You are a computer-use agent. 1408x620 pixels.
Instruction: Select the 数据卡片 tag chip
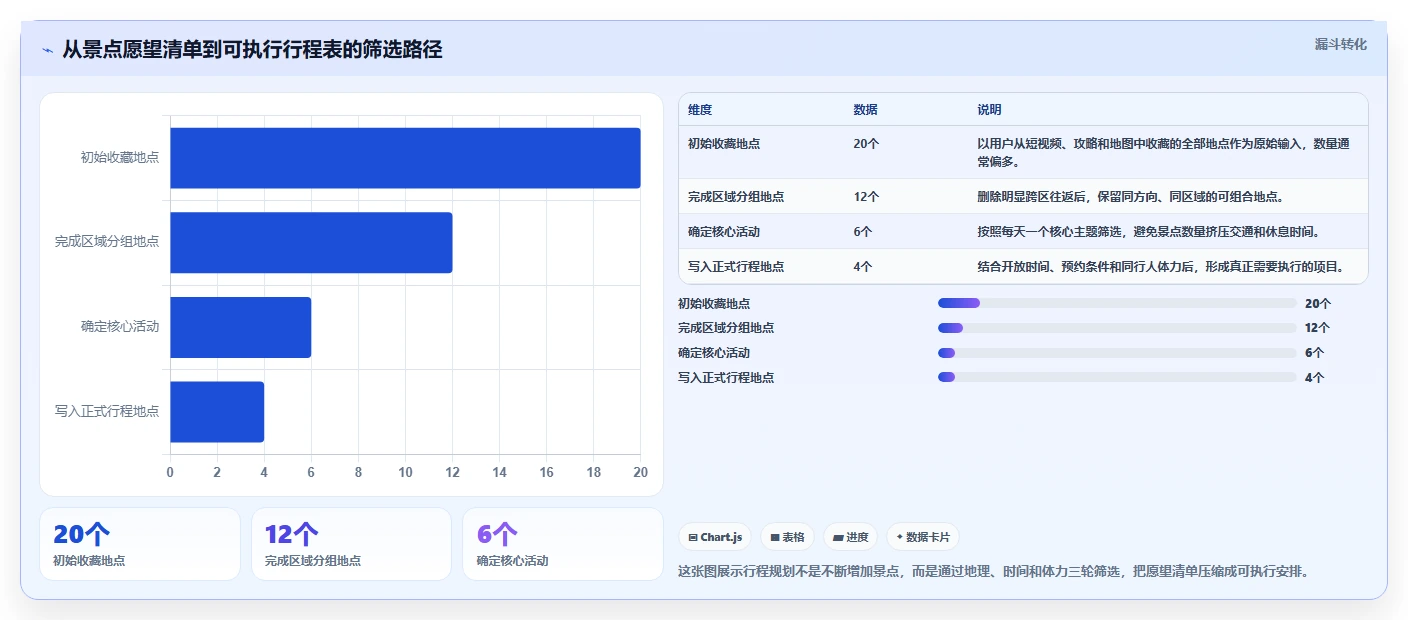(923, 537)
